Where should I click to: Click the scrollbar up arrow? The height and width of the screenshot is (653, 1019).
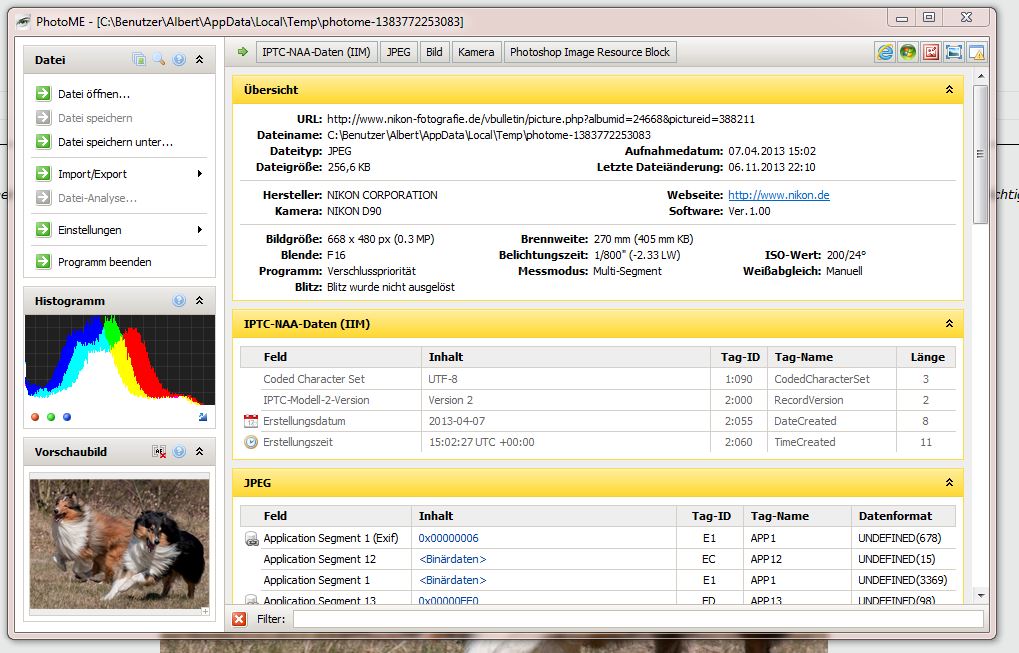(x=981, y=76)
